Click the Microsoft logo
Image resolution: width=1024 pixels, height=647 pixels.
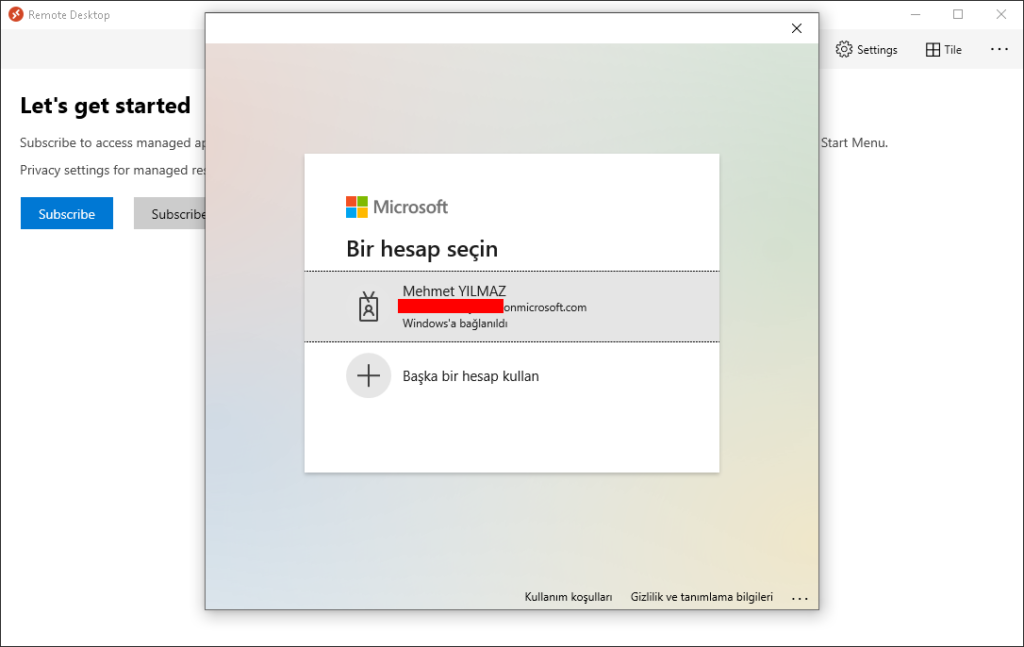click(396, 207)
